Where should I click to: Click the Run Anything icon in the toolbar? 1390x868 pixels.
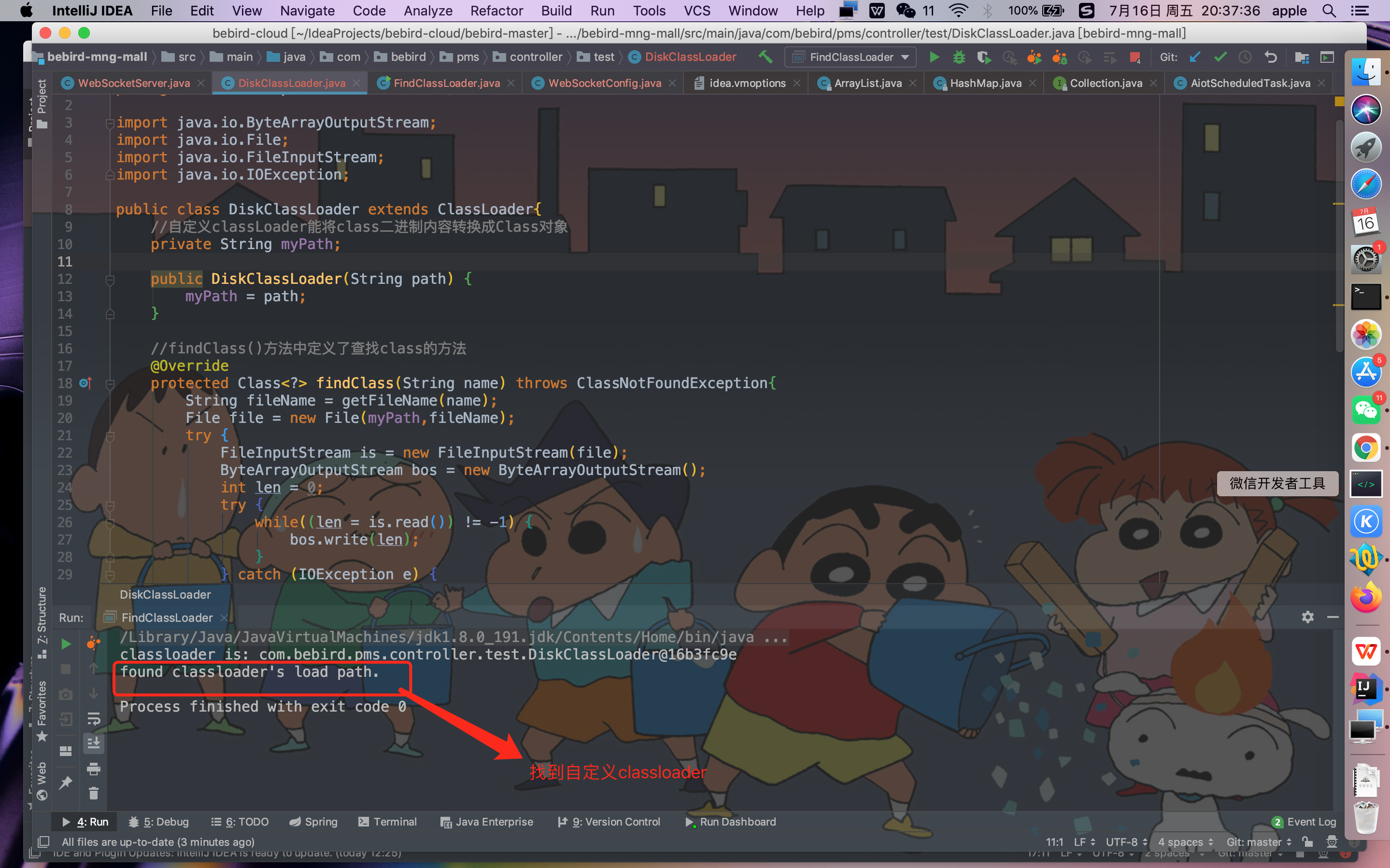tap(1327, 57)
